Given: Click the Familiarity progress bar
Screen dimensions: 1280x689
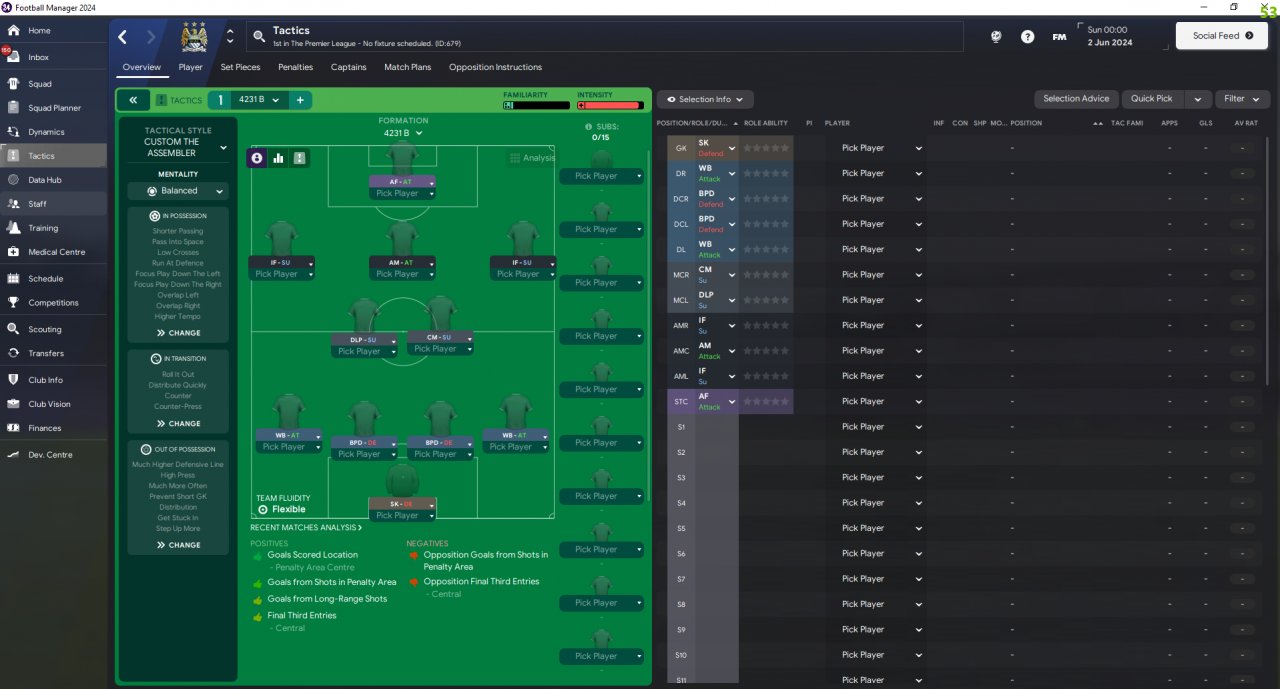Looking at the screenshot, I should [x=537, y=105].
